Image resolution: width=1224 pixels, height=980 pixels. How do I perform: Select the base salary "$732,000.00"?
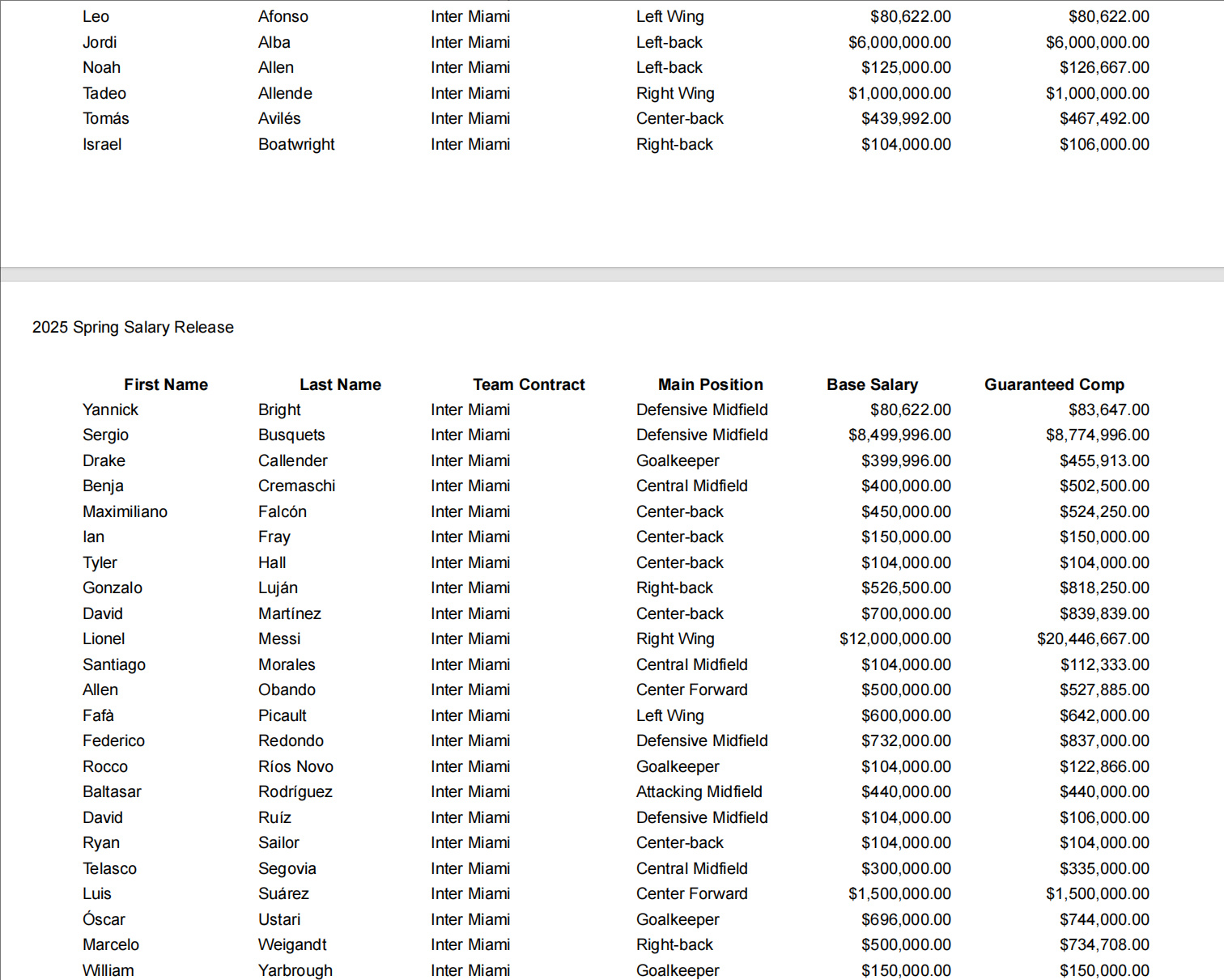pos(906,740)
